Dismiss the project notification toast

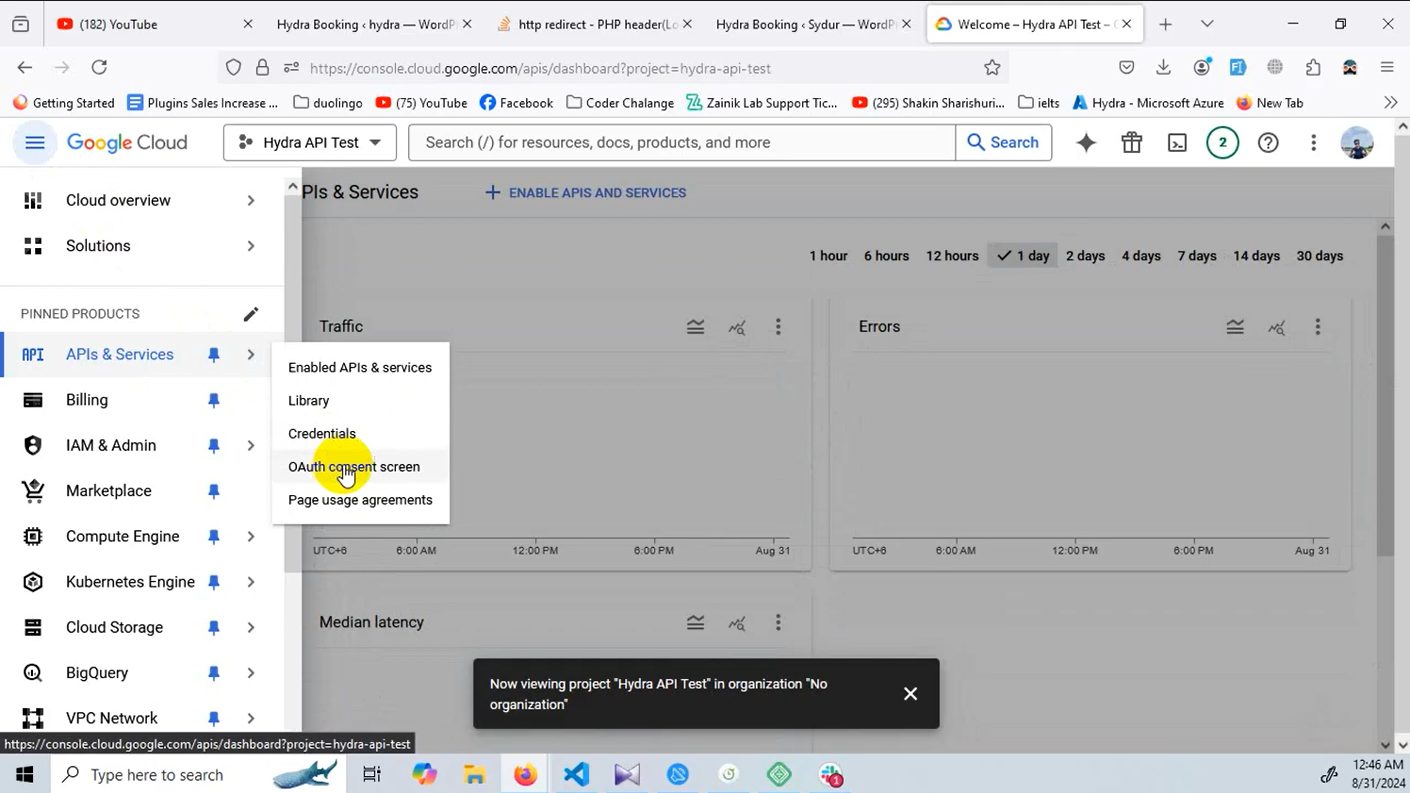910,694
